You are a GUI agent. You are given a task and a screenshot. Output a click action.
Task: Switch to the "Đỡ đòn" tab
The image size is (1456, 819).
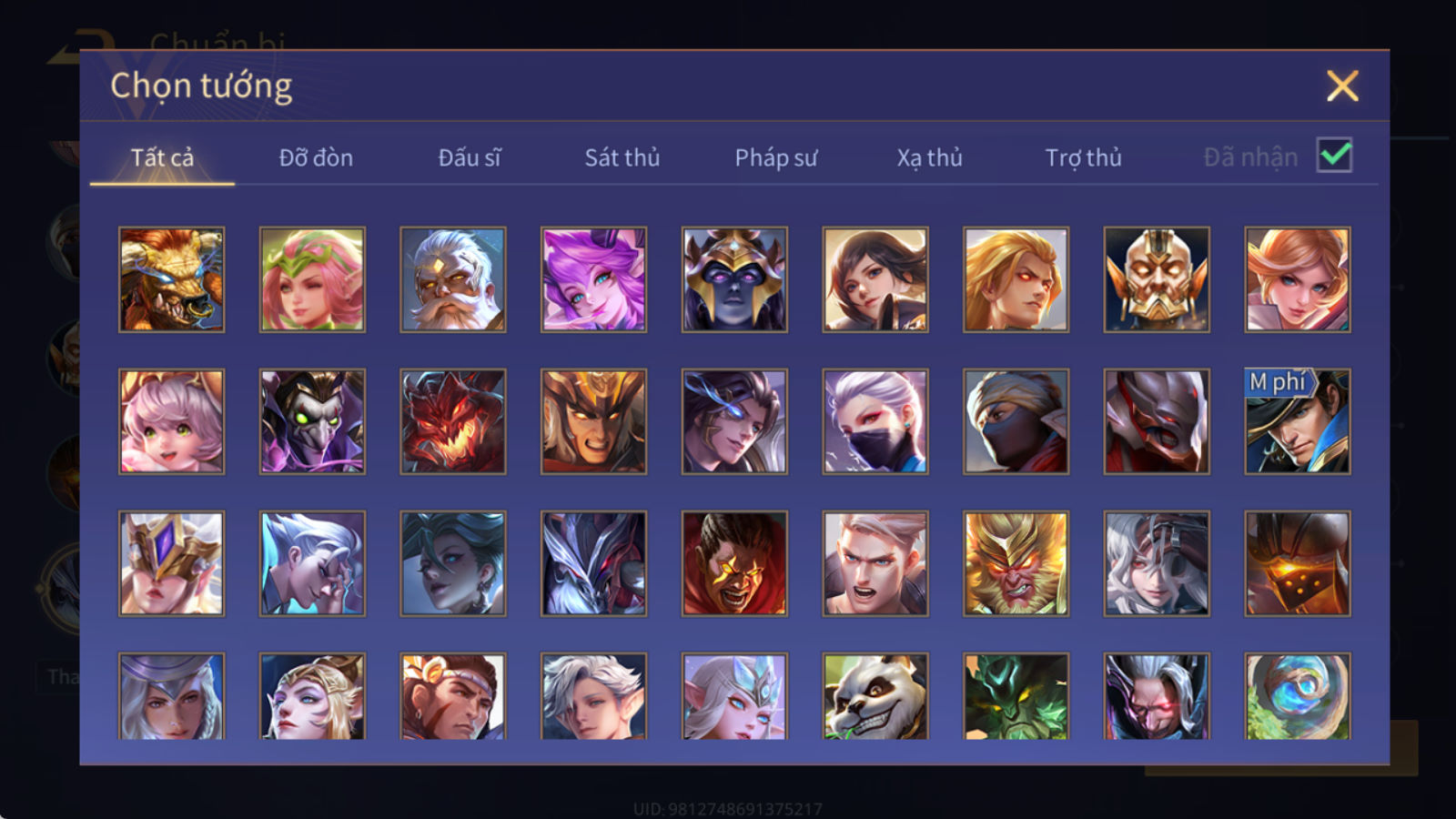pyautogui.click(x=316, y=157)
